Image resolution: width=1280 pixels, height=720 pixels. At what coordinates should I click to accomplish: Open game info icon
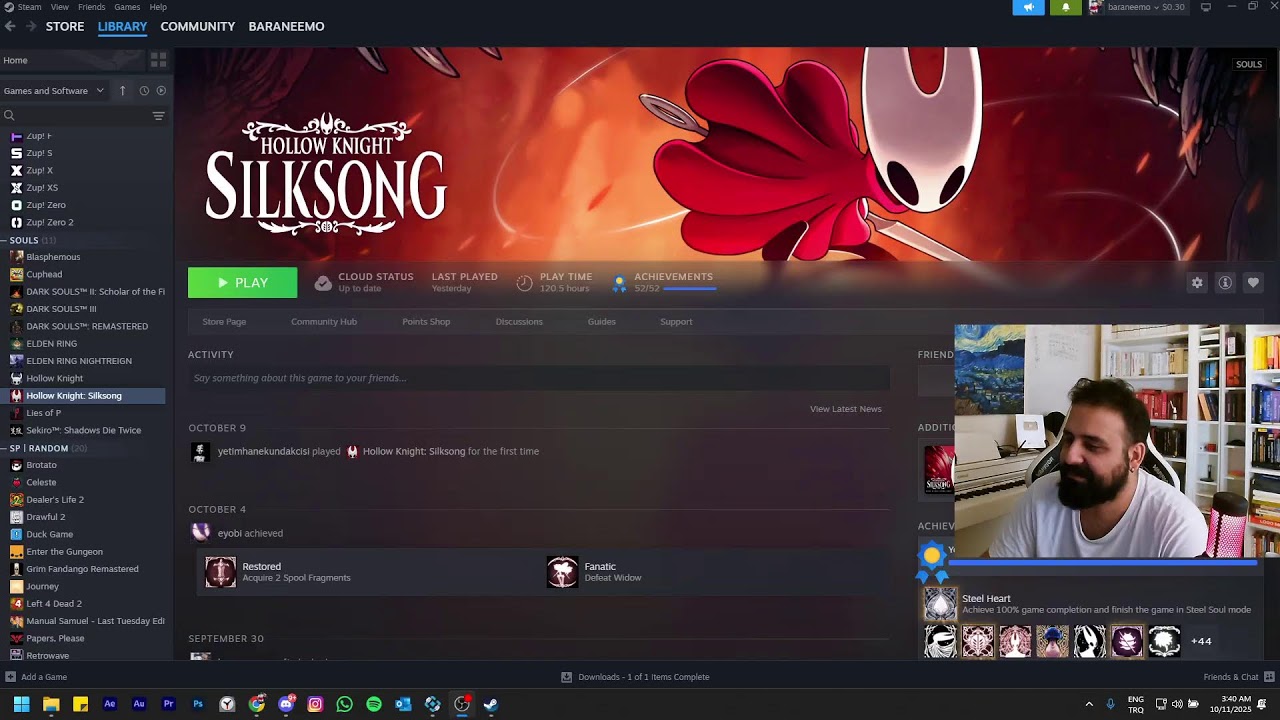[1225, 283]
